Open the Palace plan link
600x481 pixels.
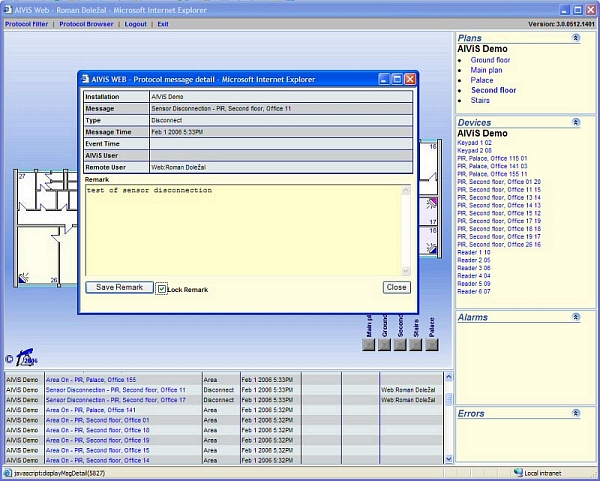coord(482,80)
